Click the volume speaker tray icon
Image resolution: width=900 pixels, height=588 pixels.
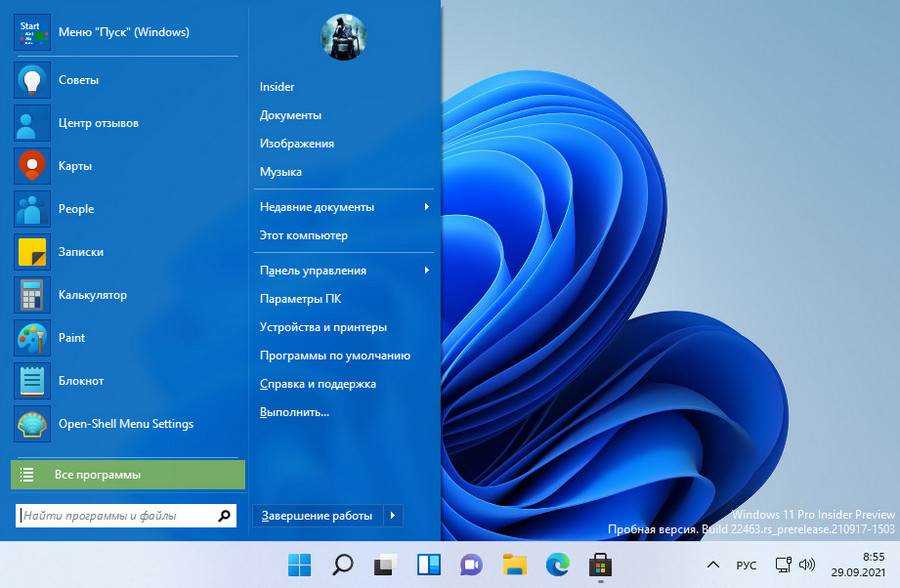click(807, 565)
